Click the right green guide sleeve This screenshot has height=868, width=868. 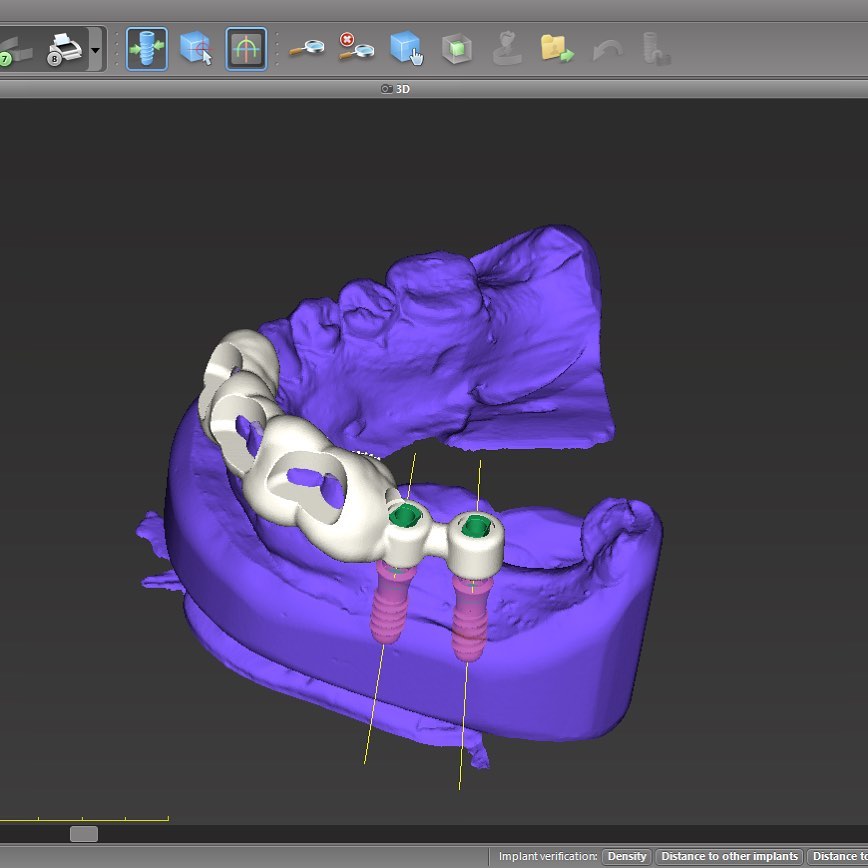click(476, 525)
